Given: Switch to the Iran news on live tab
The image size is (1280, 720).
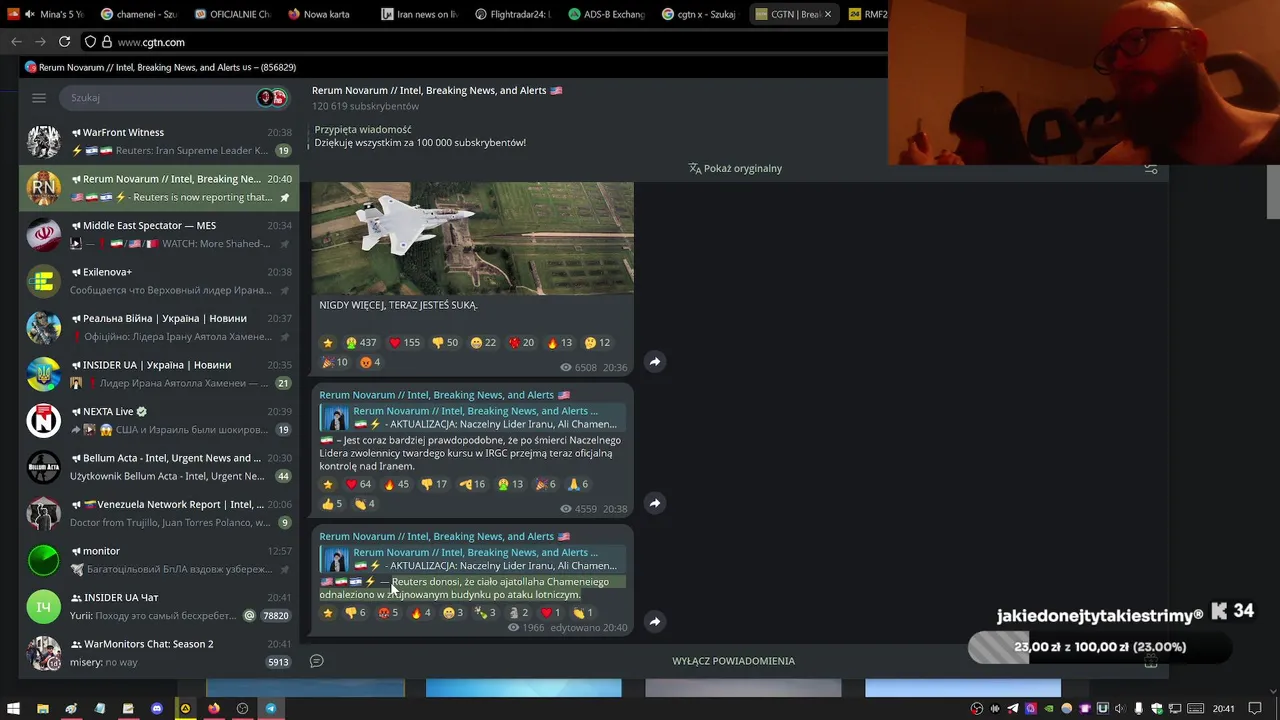Looking at the screenshot, I should (418, 14).
